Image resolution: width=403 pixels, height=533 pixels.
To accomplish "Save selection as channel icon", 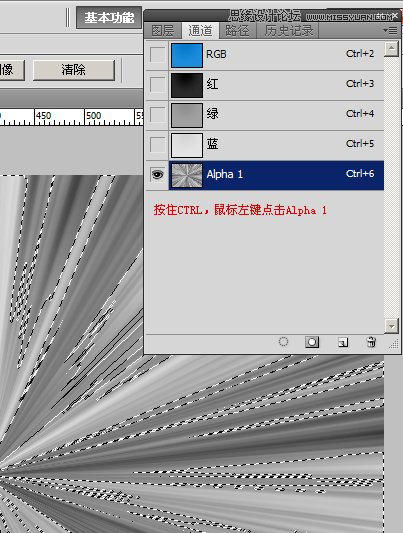I will pos(312,342).
